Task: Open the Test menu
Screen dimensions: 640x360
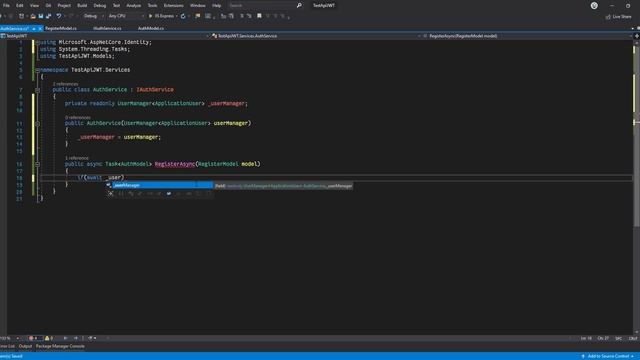Action: click(x=116, y=6)
